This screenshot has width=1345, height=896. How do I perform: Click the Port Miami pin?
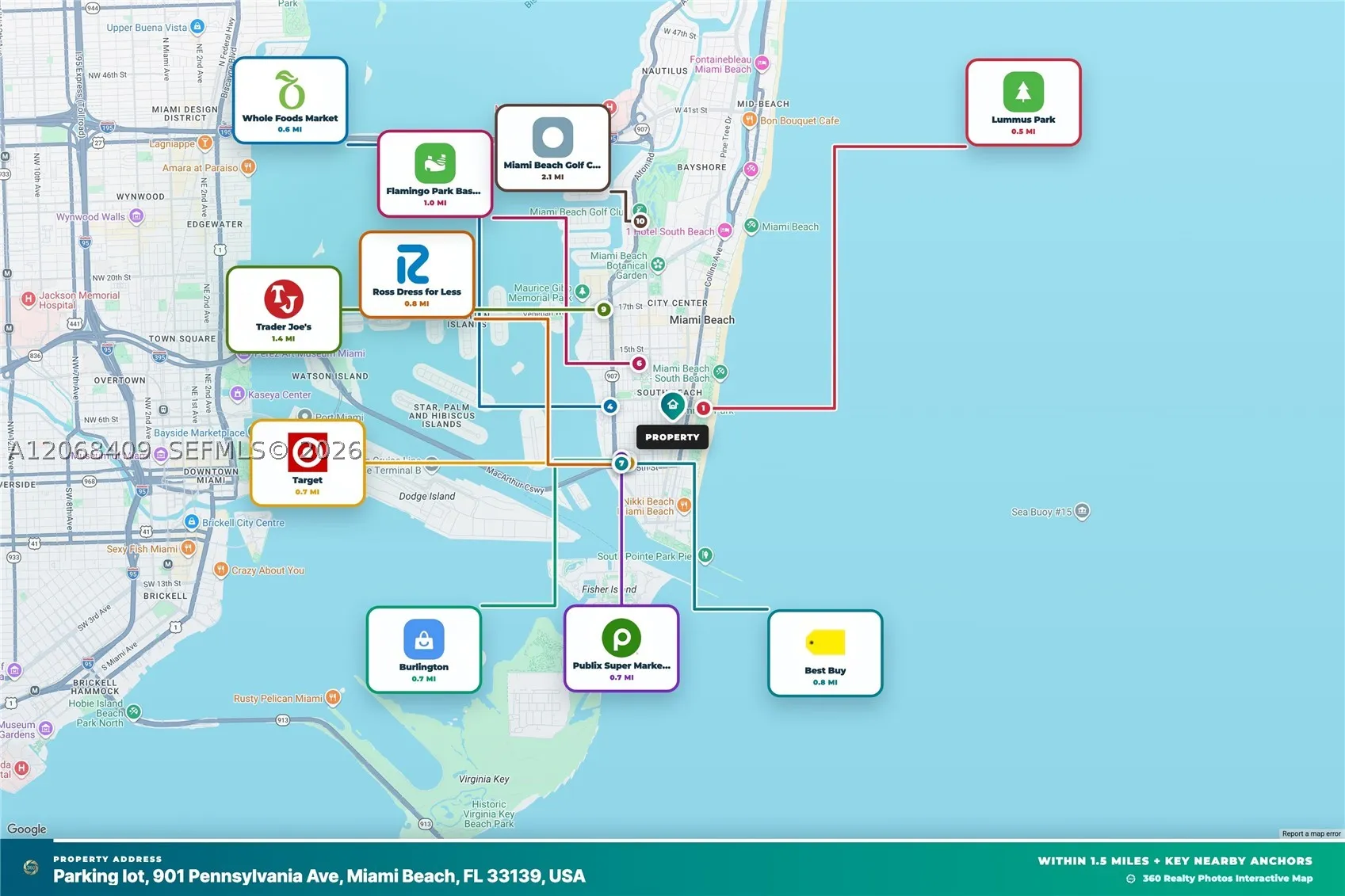click(x=305, y=416)
